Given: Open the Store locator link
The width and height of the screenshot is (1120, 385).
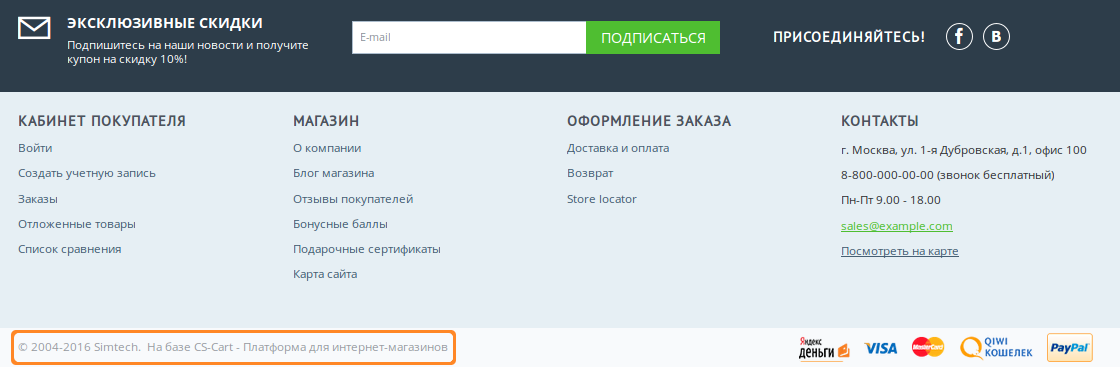Looking at the screenshot, I should click(601, 199).
